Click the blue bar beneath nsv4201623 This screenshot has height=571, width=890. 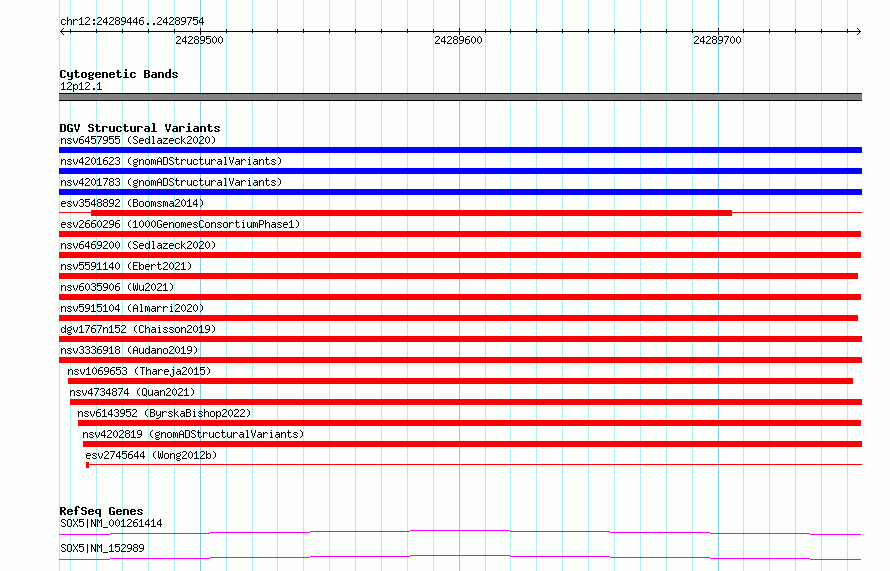pos(460,171)
